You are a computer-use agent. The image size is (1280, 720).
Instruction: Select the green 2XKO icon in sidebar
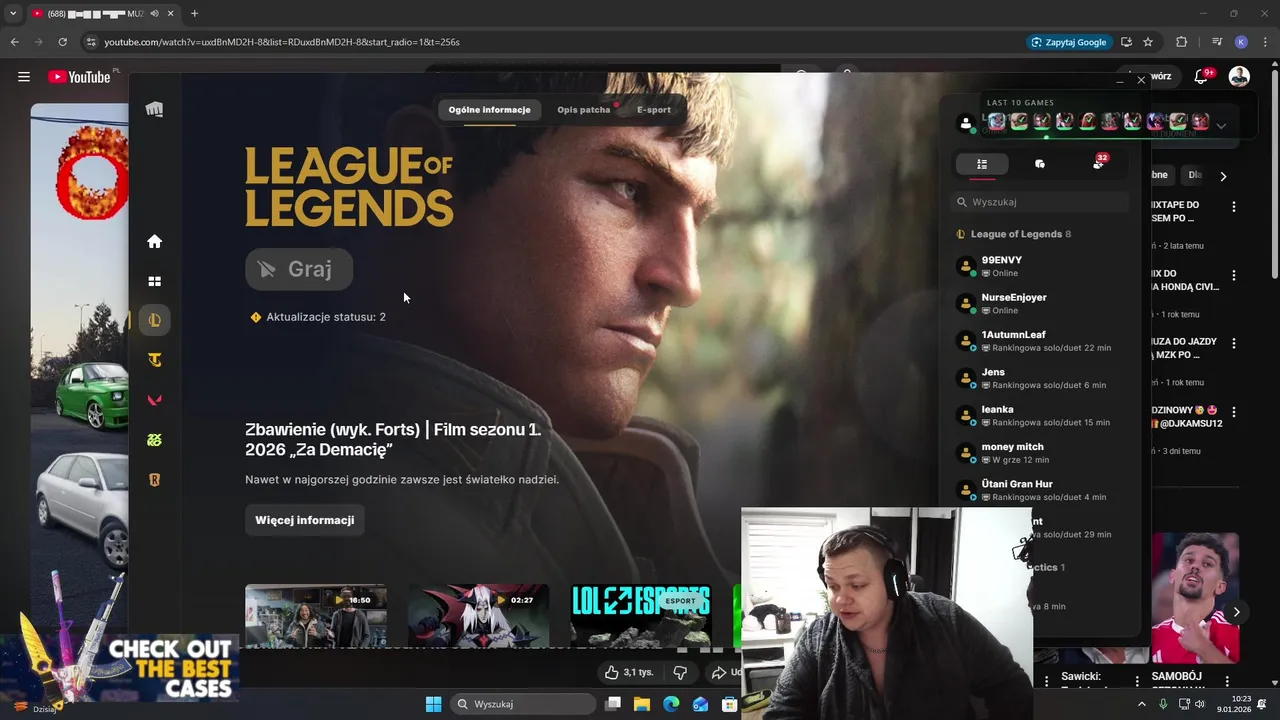154,440
